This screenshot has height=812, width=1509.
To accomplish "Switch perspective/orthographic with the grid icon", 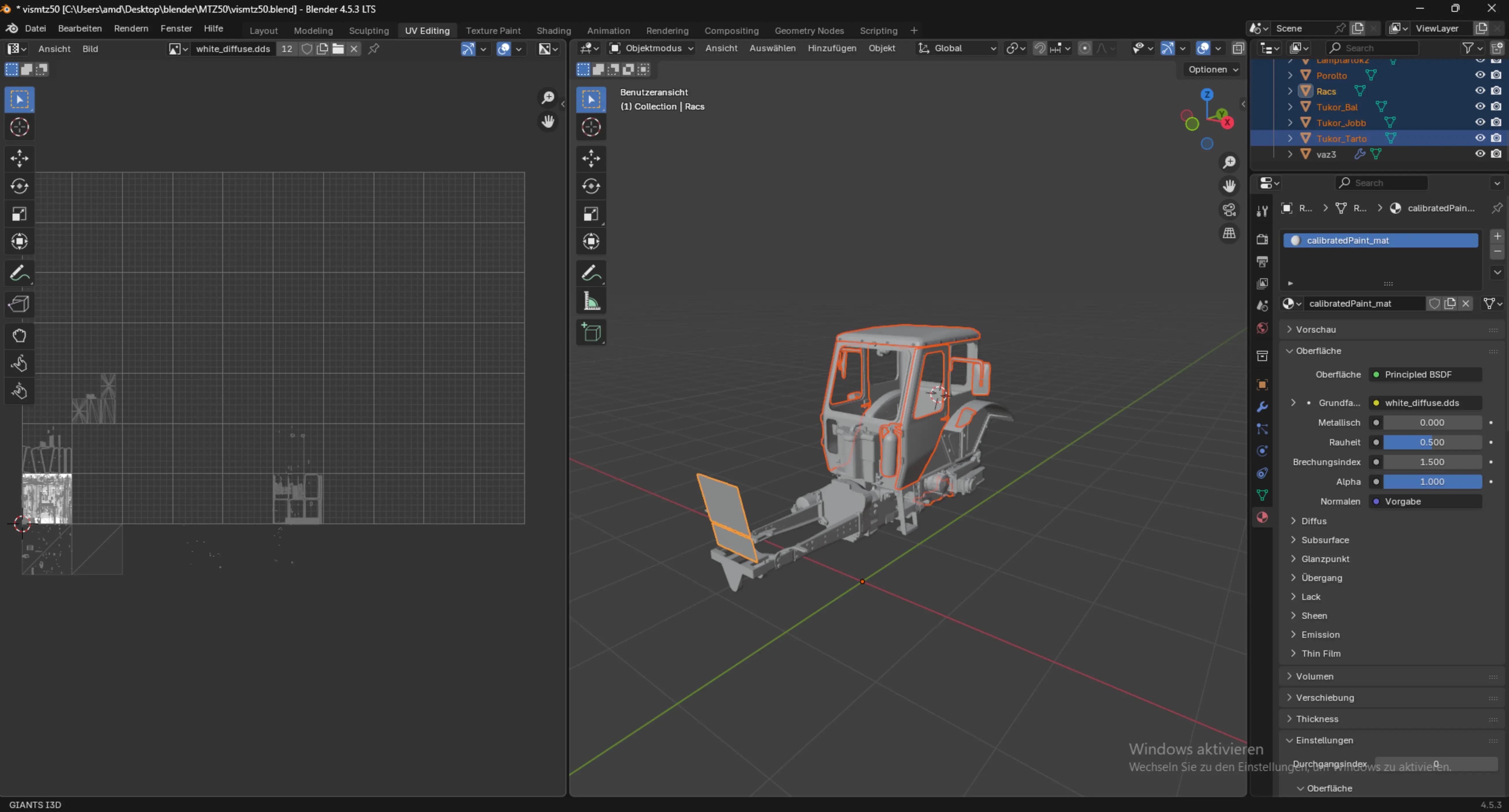I will pos(1229,233).
